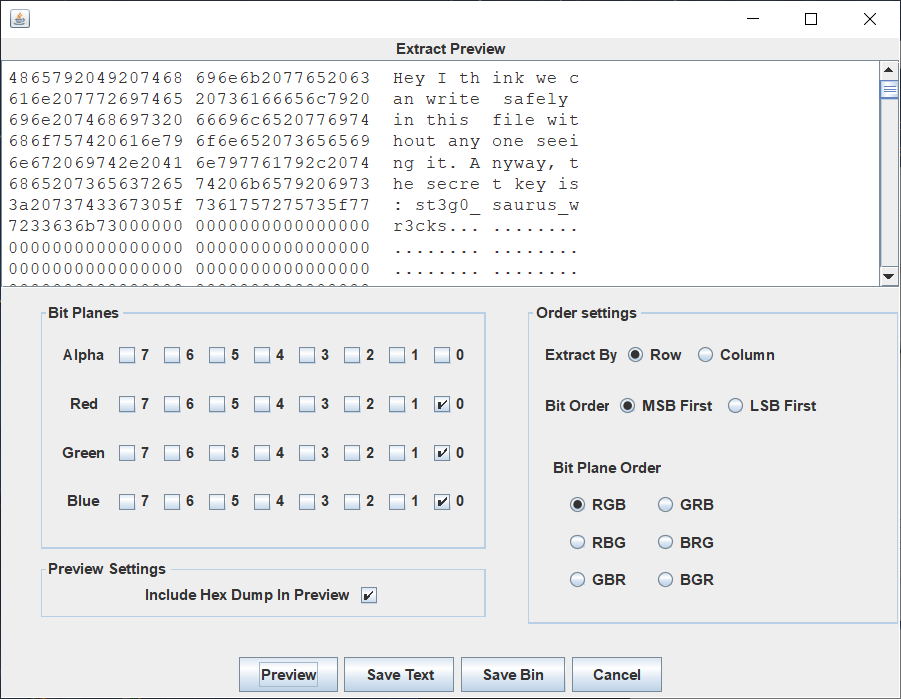The image size is (901, 699).
Task: Enable Red bit plane 4
Action: (x=262, y=404)
